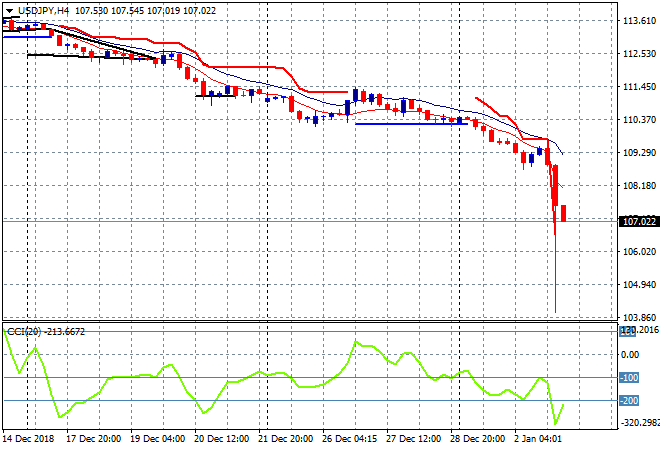Click the 14 Dec 2018 date label
Viewport: 660px width, 450px height.
click(29, 439)
